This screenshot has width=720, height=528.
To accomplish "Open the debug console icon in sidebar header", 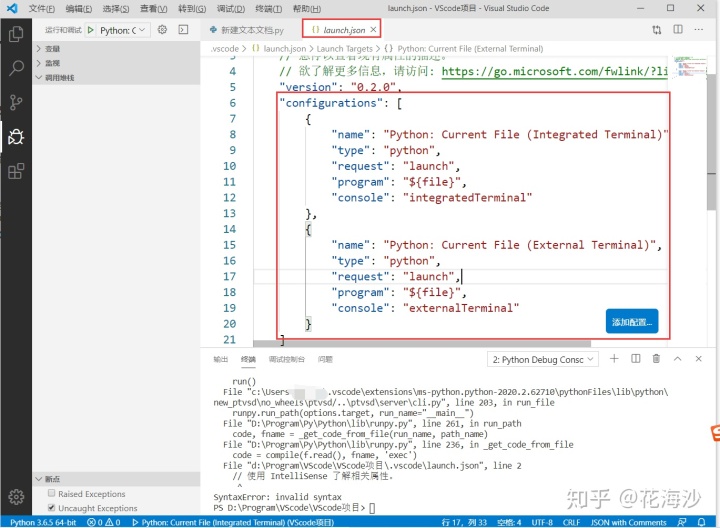I will tap(183, 30).
